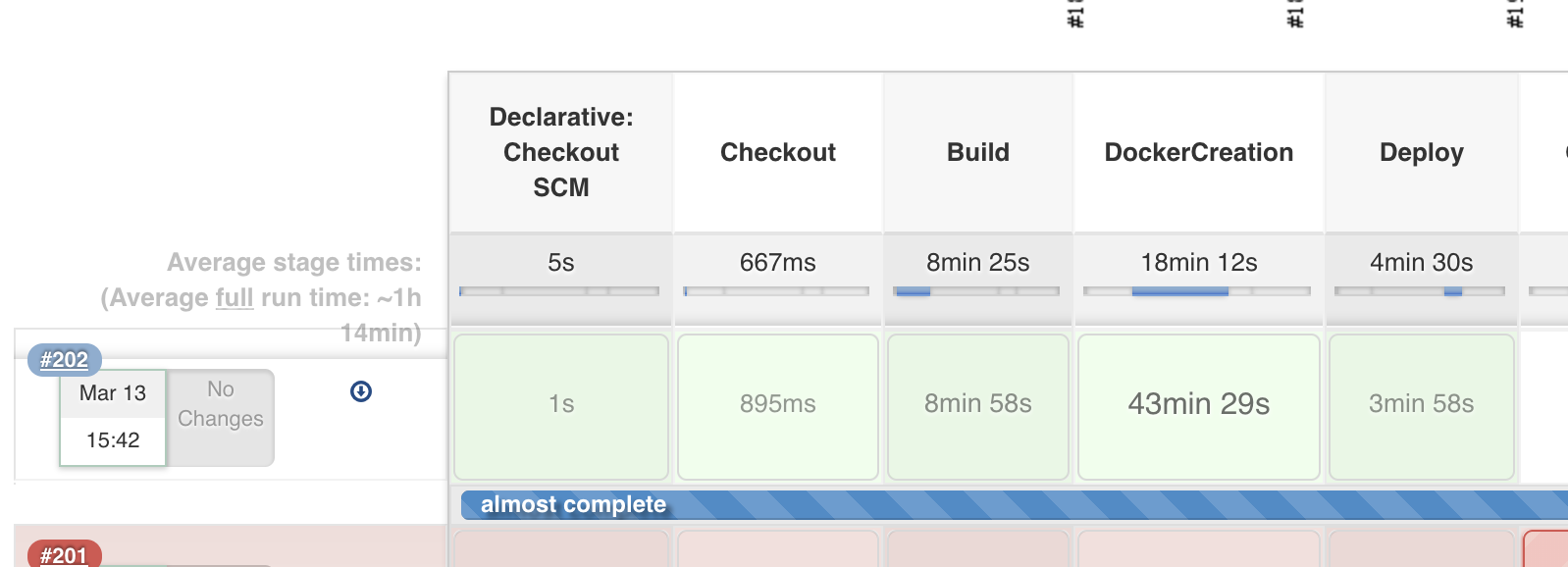Image resolution: width=1568 pixels, height=567 pixels.
Task: Open the DockerCreation stage showing 43min 29s
Action: click(x=1198, y=405)
